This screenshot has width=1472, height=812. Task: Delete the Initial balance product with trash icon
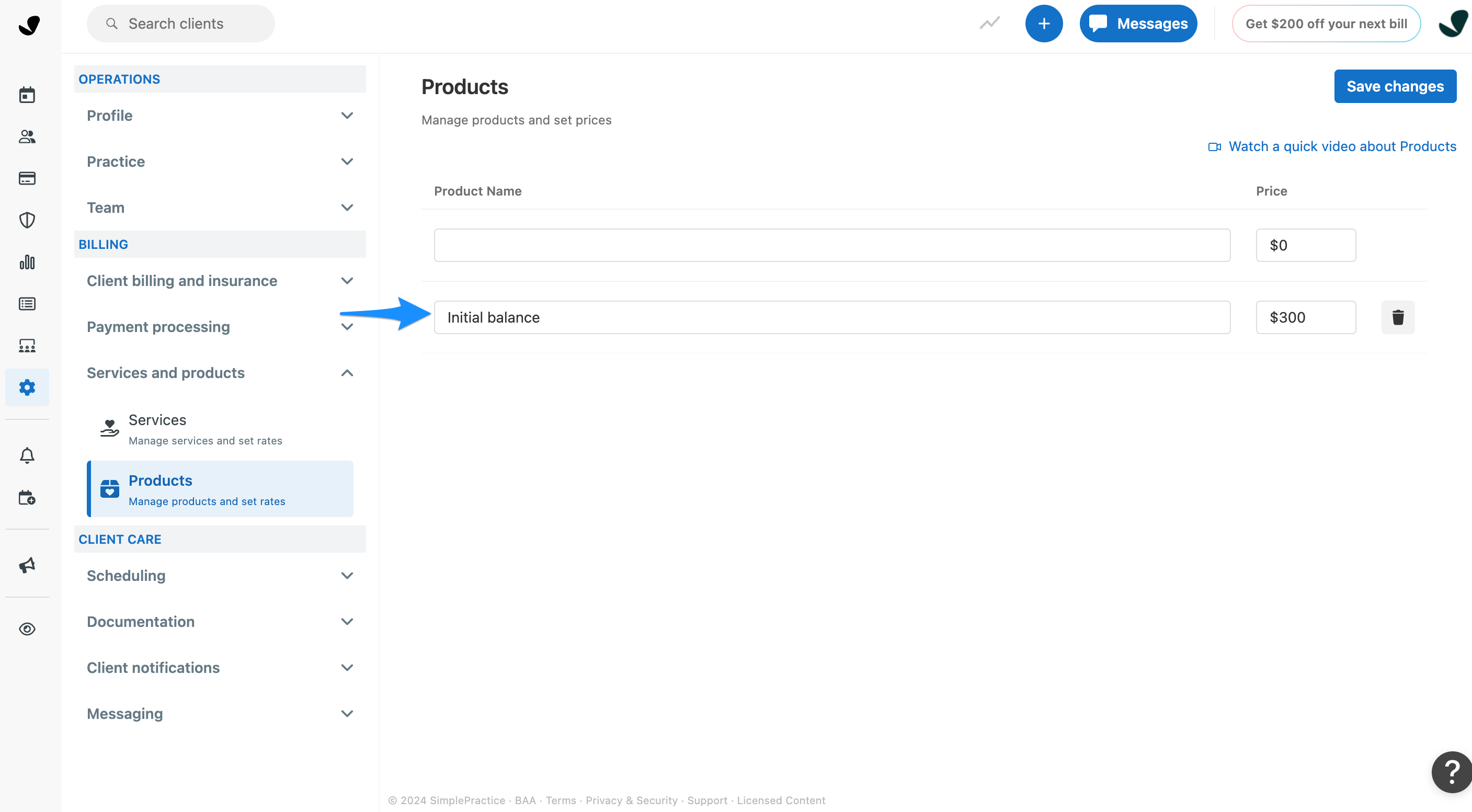[x=1398, y=317]
